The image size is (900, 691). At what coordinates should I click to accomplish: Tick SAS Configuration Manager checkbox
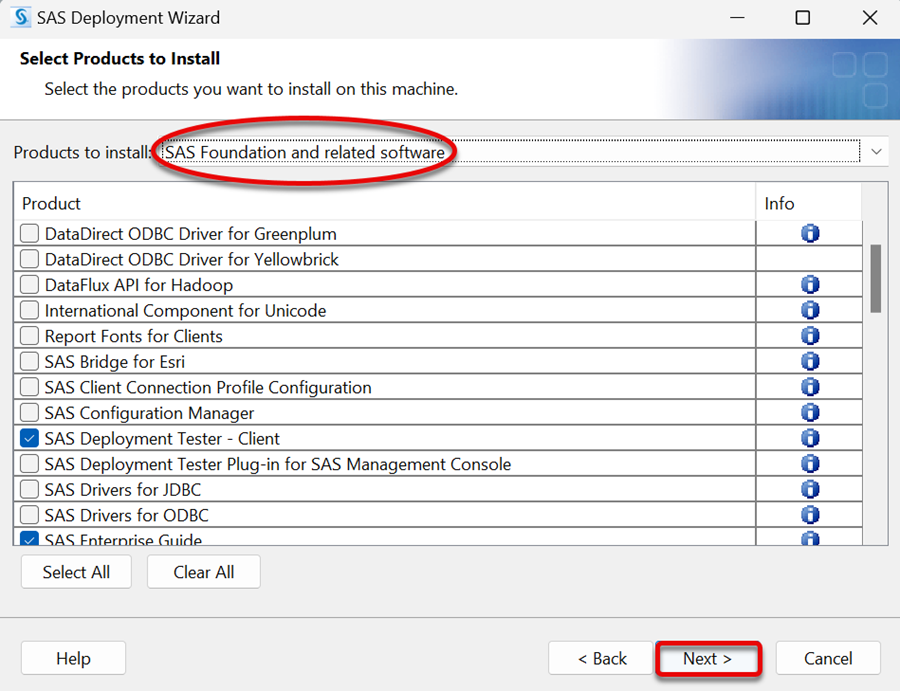pos(29,413)
